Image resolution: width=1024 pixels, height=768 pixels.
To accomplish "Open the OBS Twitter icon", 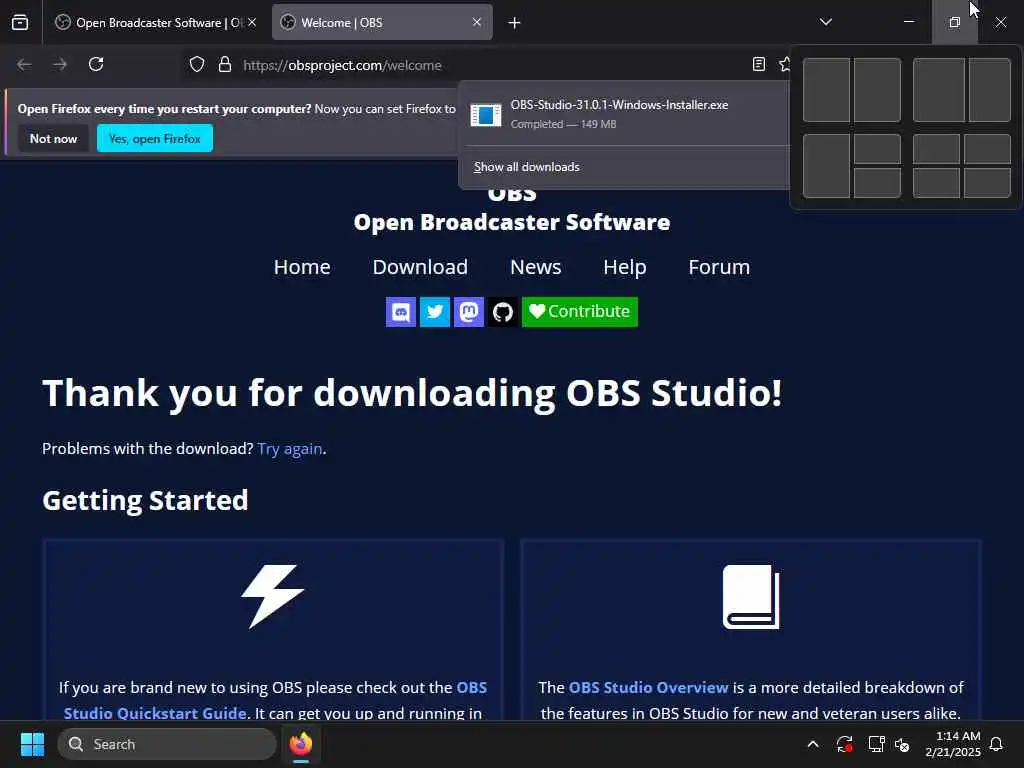I will 435,312.
